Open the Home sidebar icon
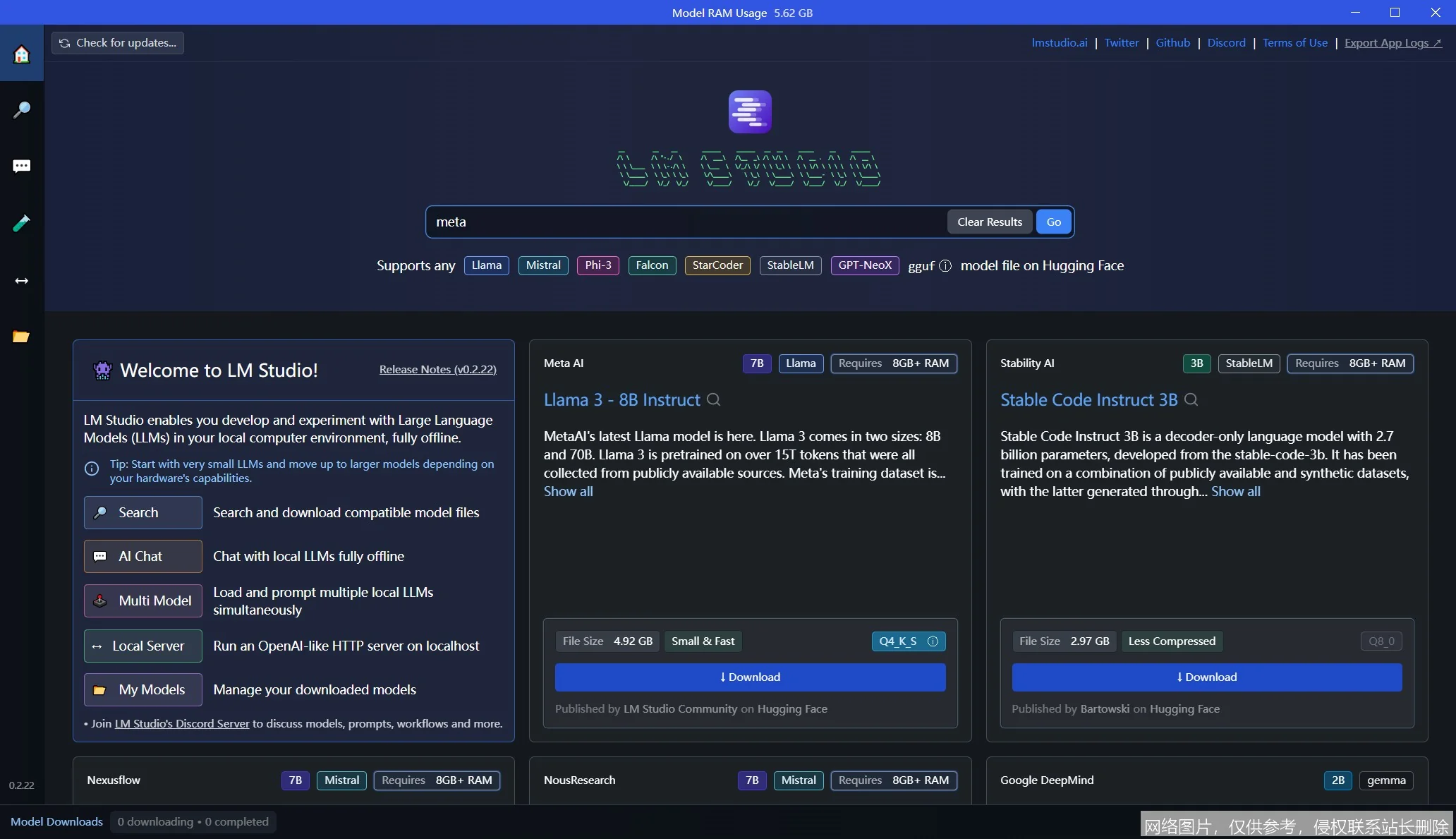The image size is (1456, 839). pyautogui.click(x=22, y=54)
